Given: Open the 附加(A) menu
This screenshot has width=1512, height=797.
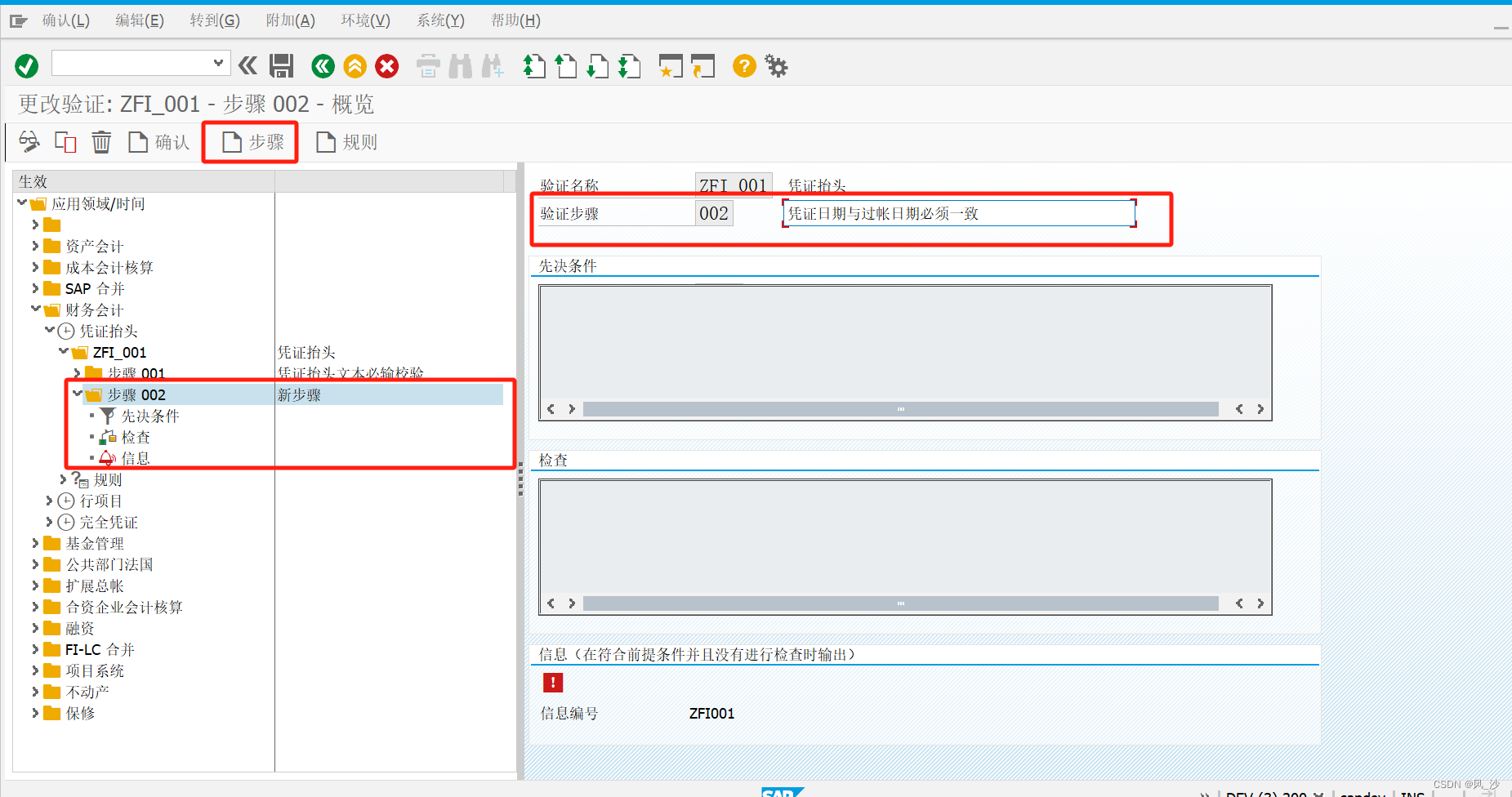Looking at the screenshot, I should pyautogui.click(x=291, y=20).
